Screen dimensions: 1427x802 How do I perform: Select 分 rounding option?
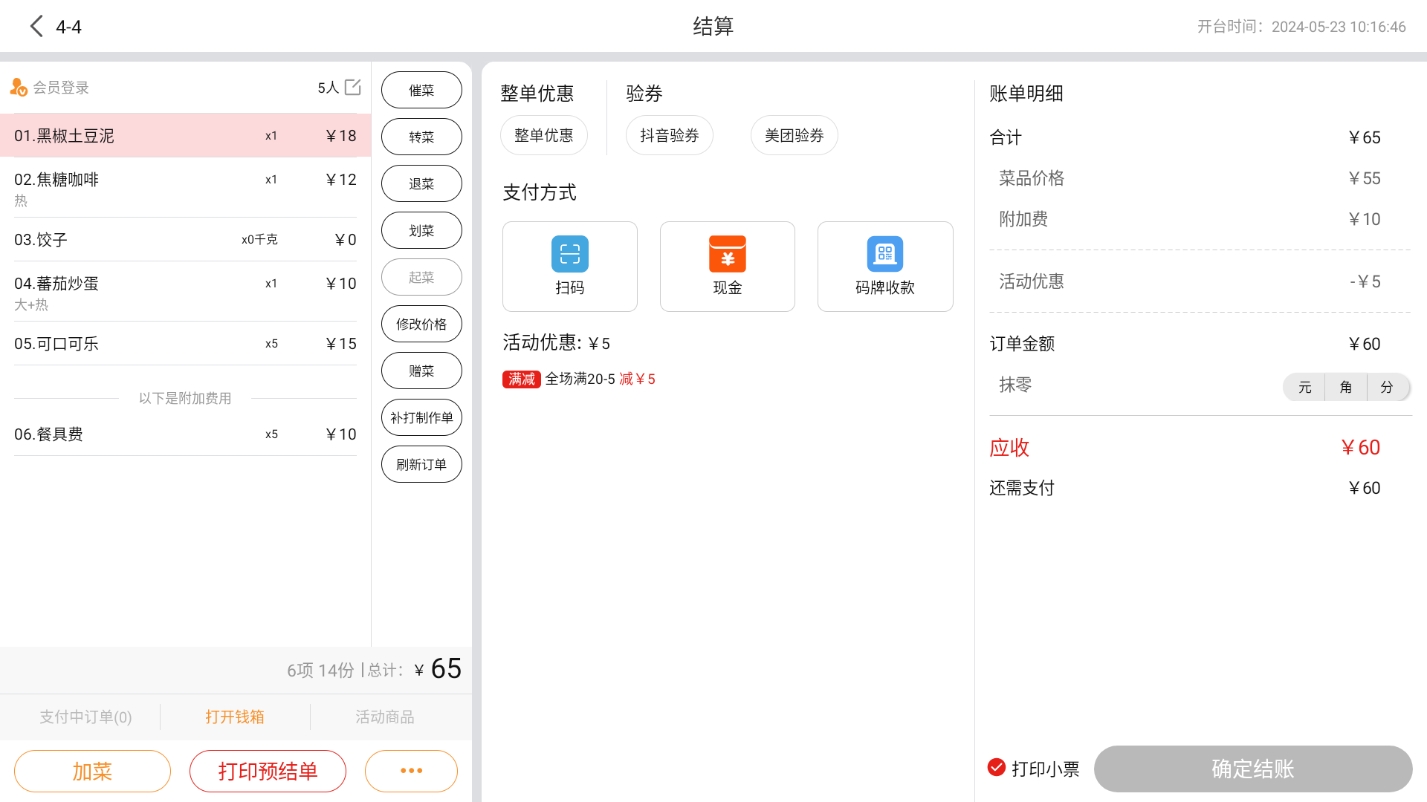pos(1386,387)
